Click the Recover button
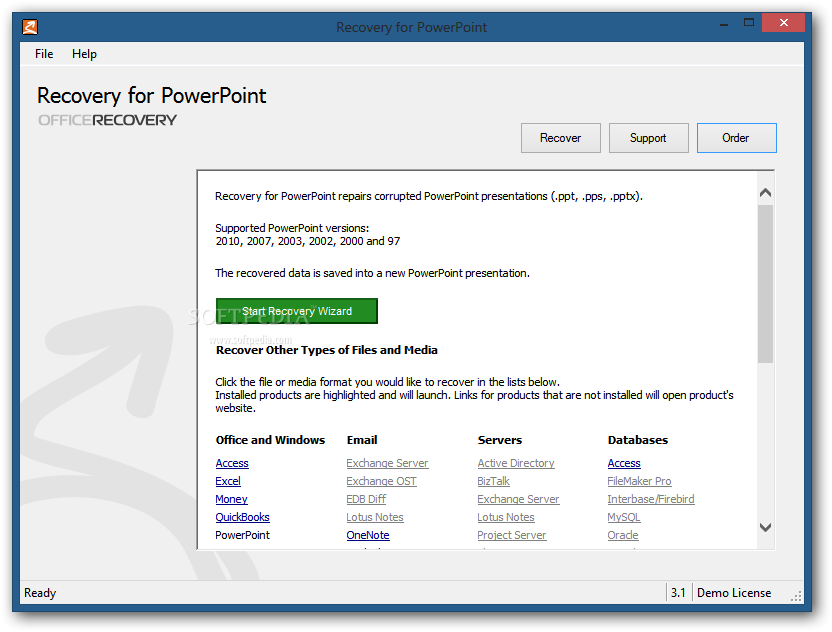The height and width of the screenshot is (632, 832). coord(560,138)
